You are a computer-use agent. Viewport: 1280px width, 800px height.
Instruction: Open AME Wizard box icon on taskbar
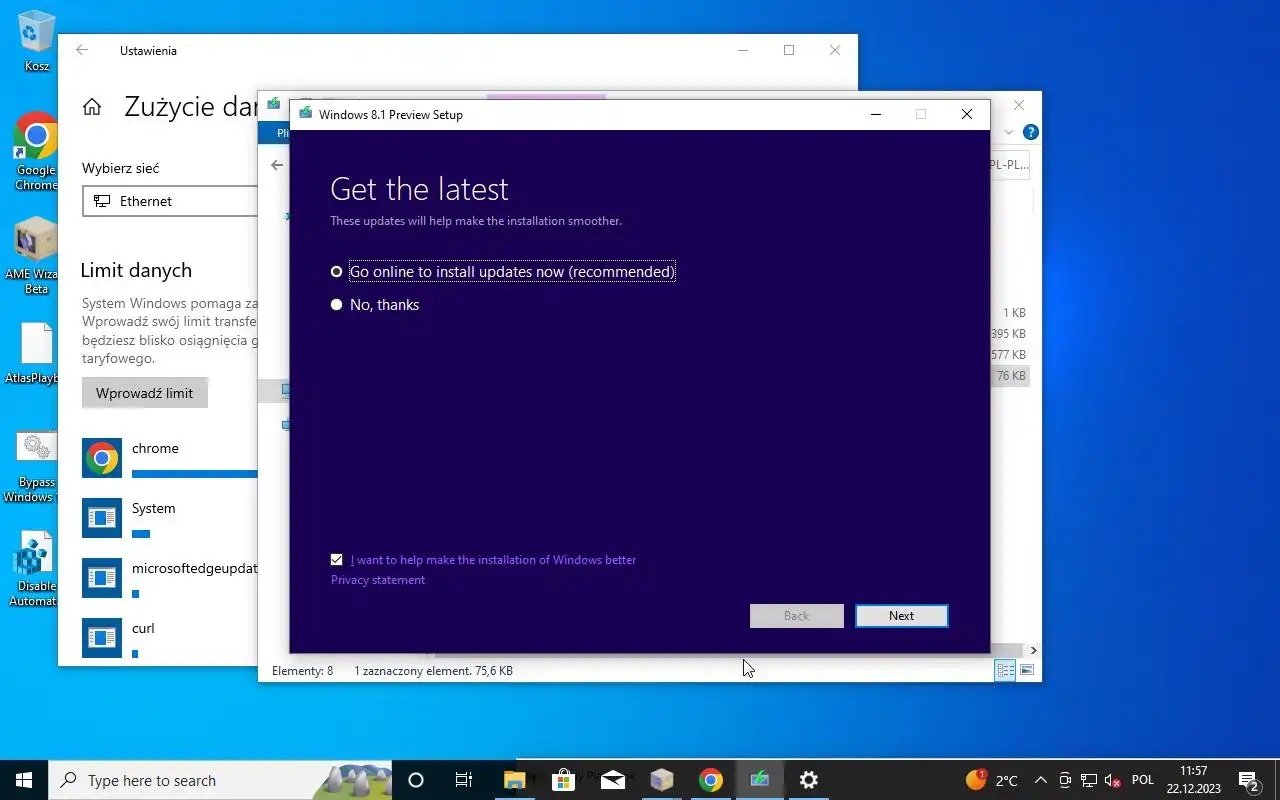(661, 780)
